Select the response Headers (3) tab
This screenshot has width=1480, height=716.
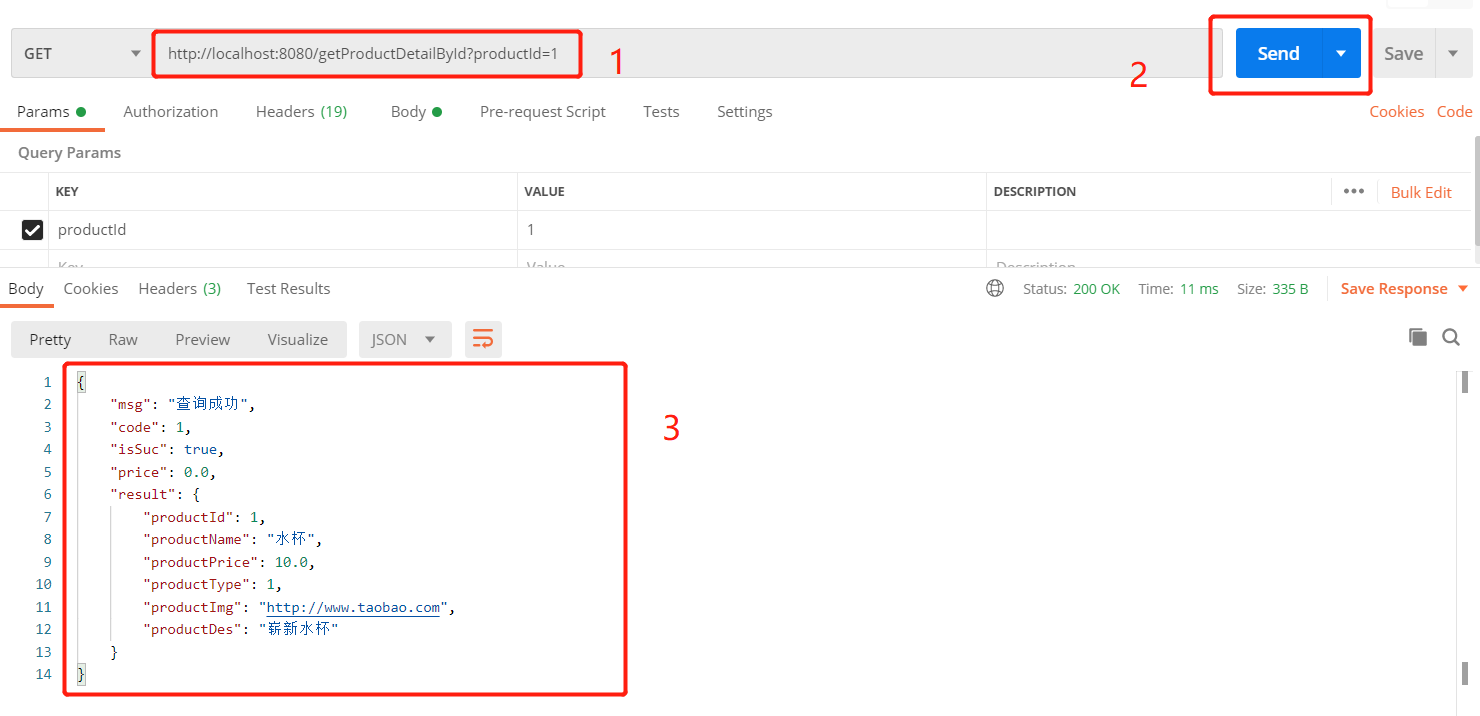tap(180, 289)
